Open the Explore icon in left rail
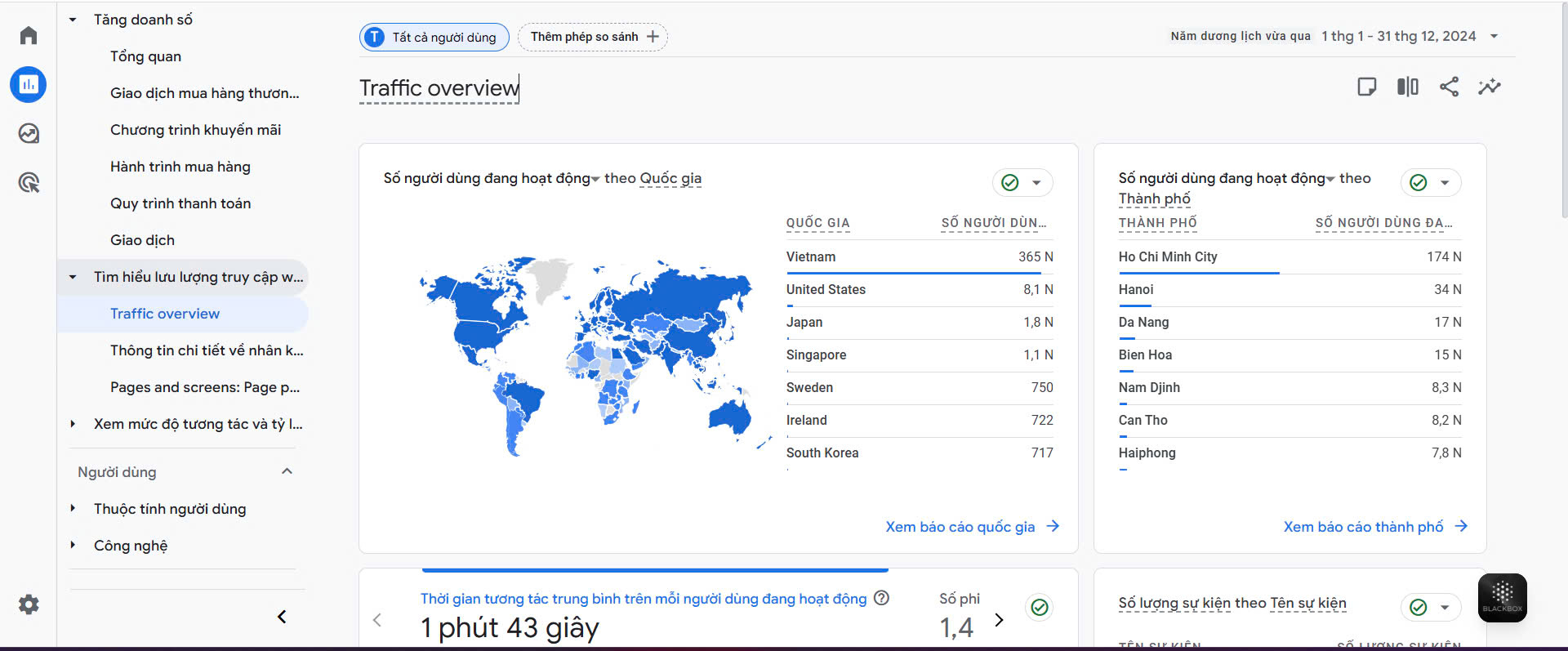The image size is (1568, 651). click(29, 133)
